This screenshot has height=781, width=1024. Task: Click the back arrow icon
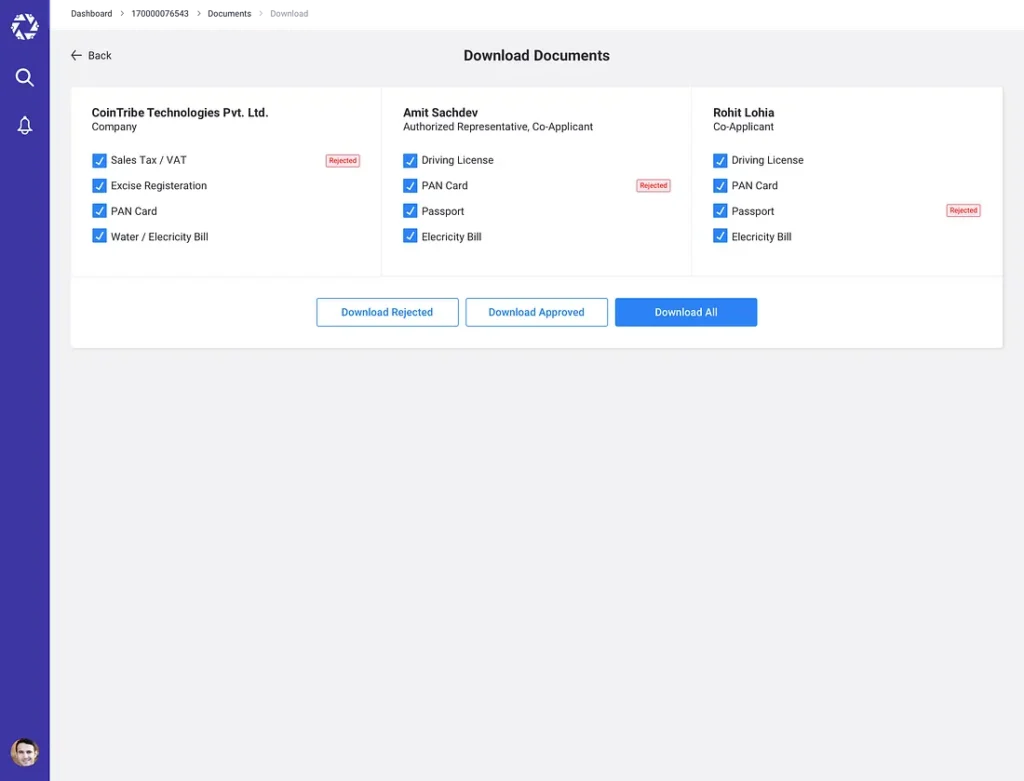coord(76,56)
